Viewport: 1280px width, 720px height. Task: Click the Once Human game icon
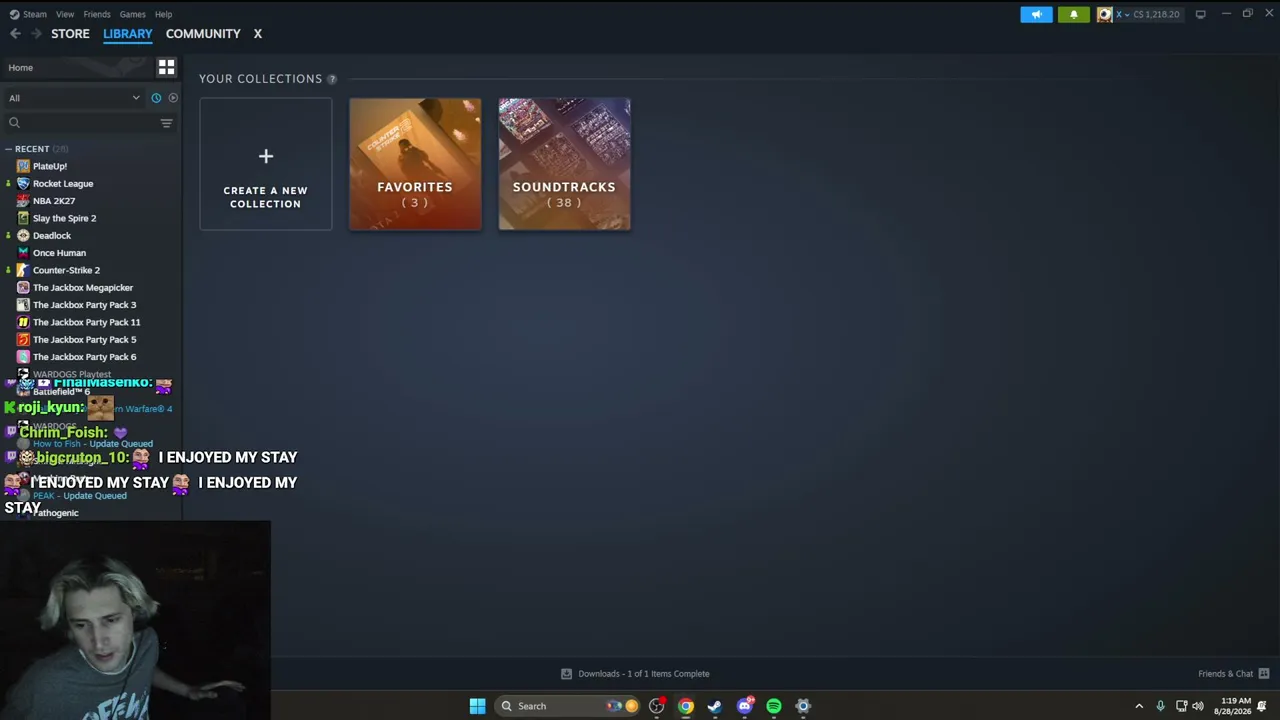pos(23,253)
